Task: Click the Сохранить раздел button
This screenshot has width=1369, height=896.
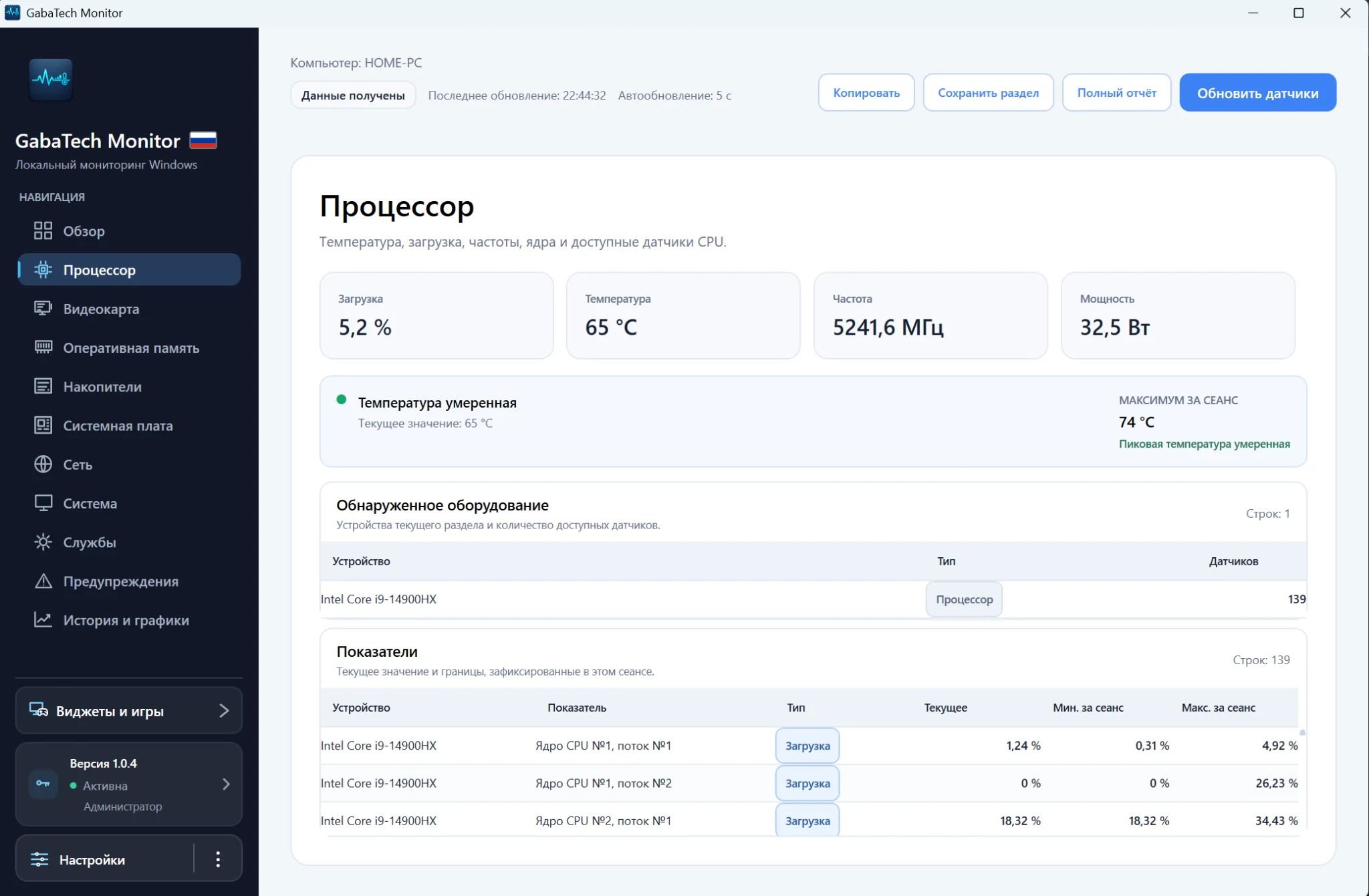Action: [x=988, y=92]
